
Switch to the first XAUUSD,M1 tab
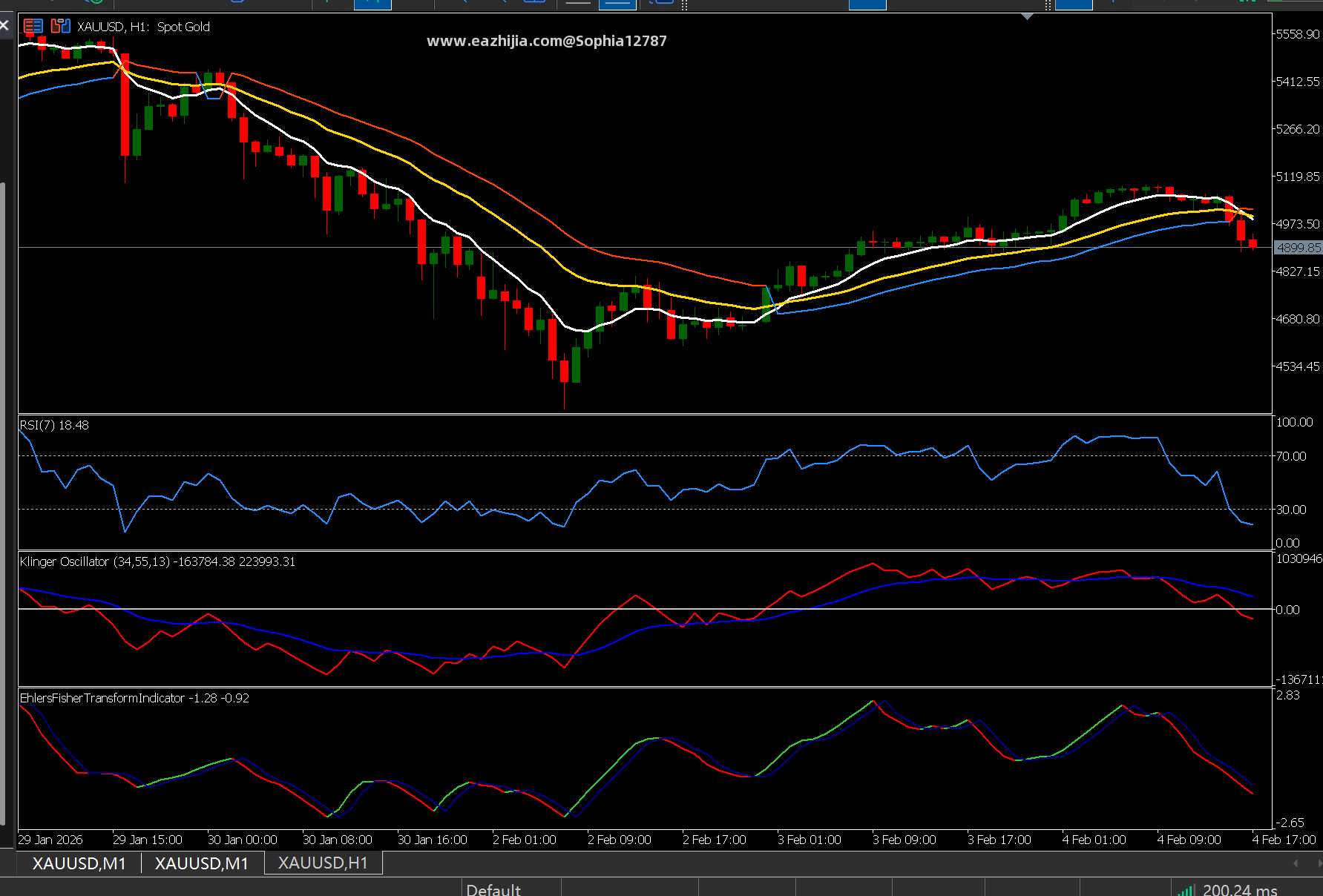click(79, 863)
